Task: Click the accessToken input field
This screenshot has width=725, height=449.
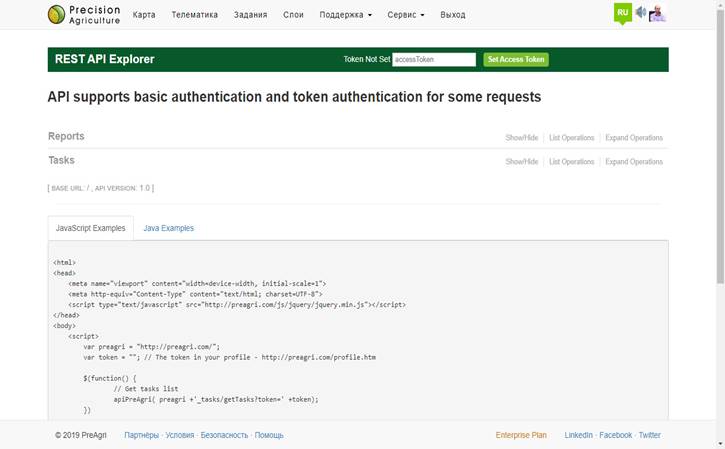Action: point(433,59)
